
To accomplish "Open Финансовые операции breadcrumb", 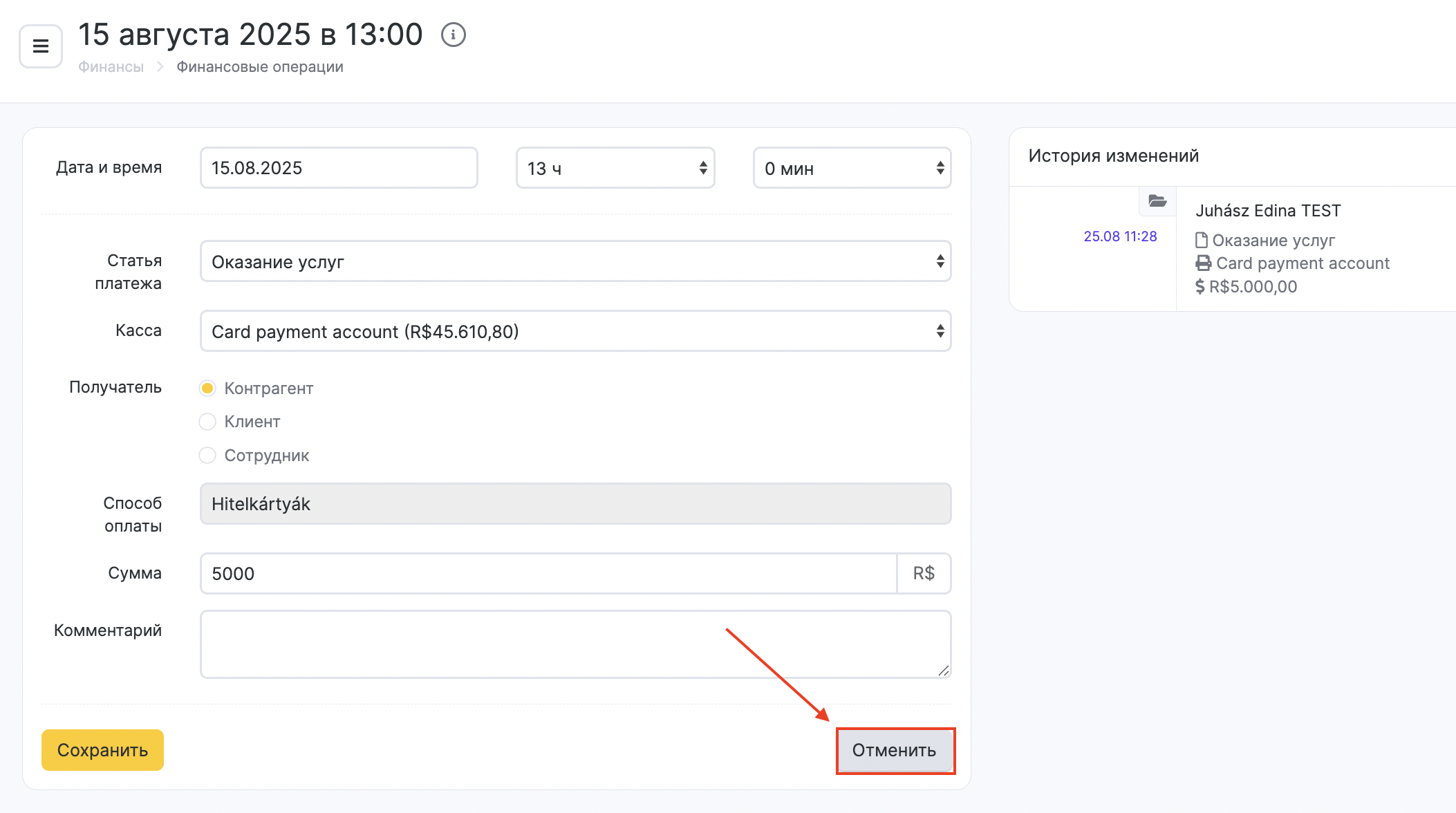I will coord(260,67).
